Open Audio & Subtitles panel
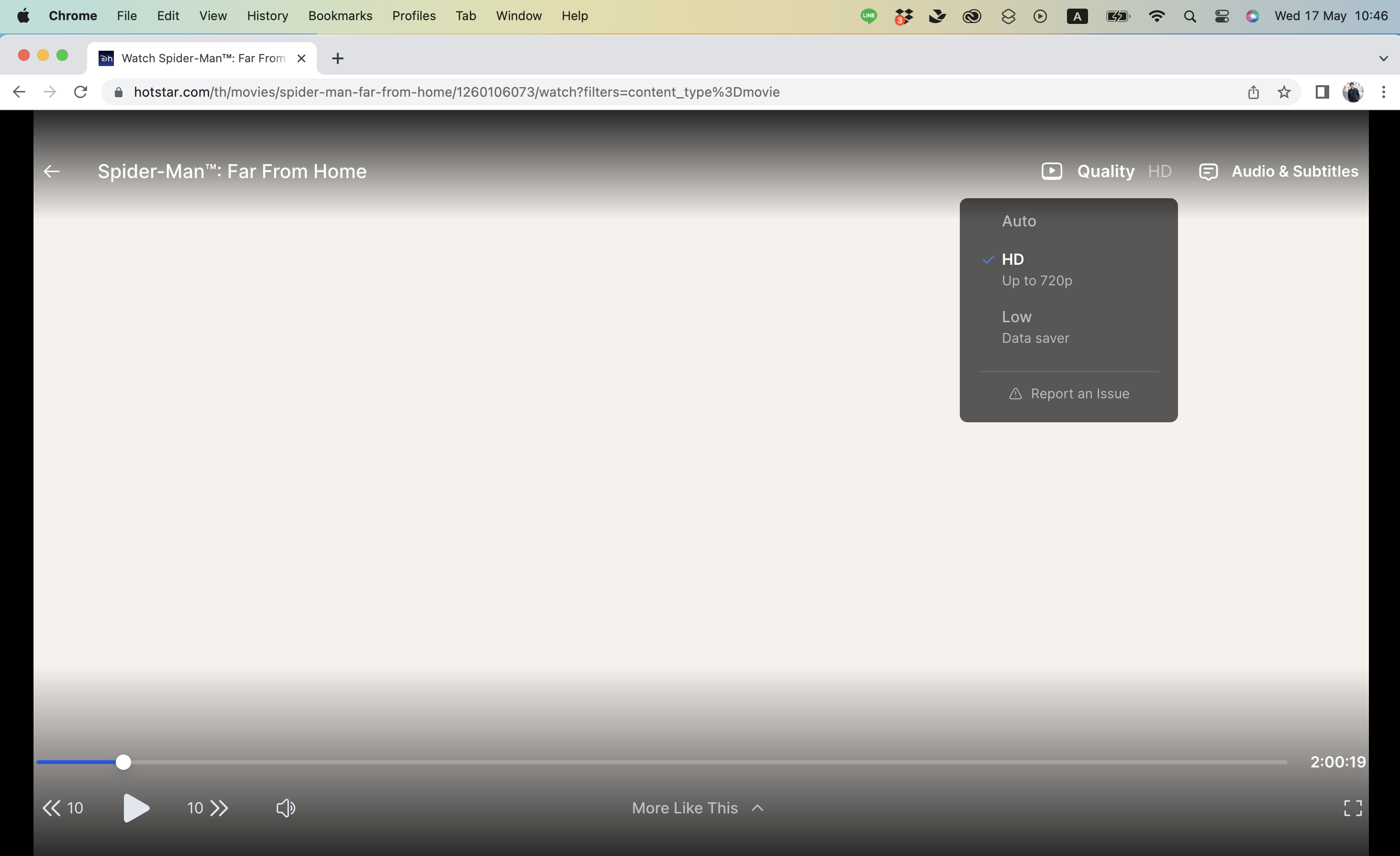Image resolution: width=1400 pixels, height=856 pixels. (1278, 171)
